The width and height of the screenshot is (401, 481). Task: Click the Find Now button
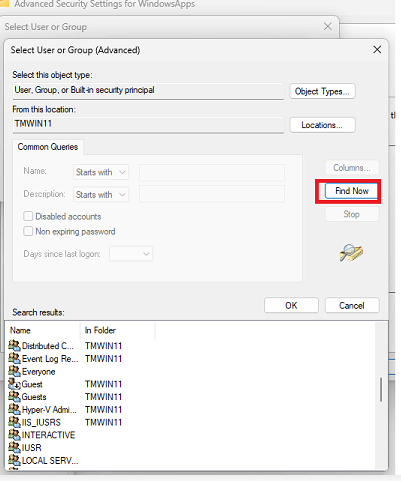[x=351, y=191]
